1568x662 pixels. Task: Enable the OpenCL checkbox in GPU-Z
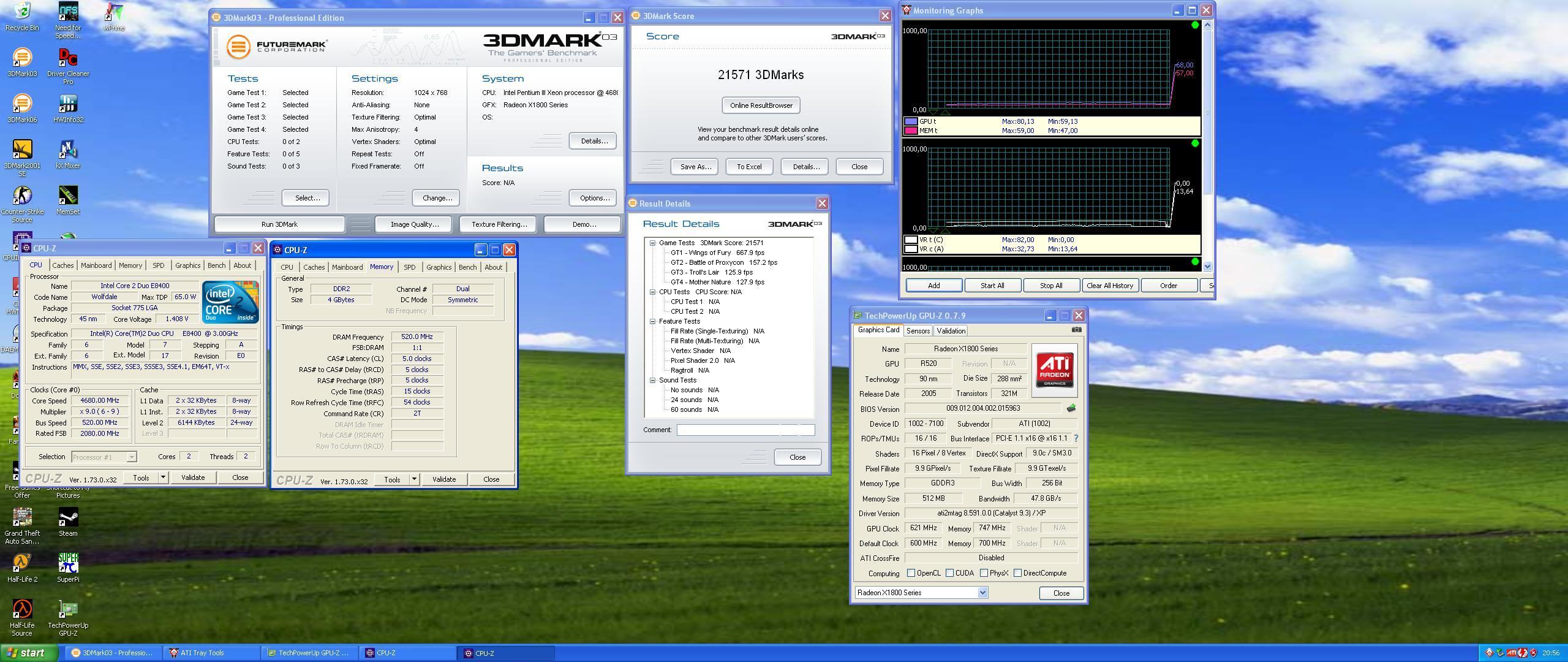click(x=911, y=573)
